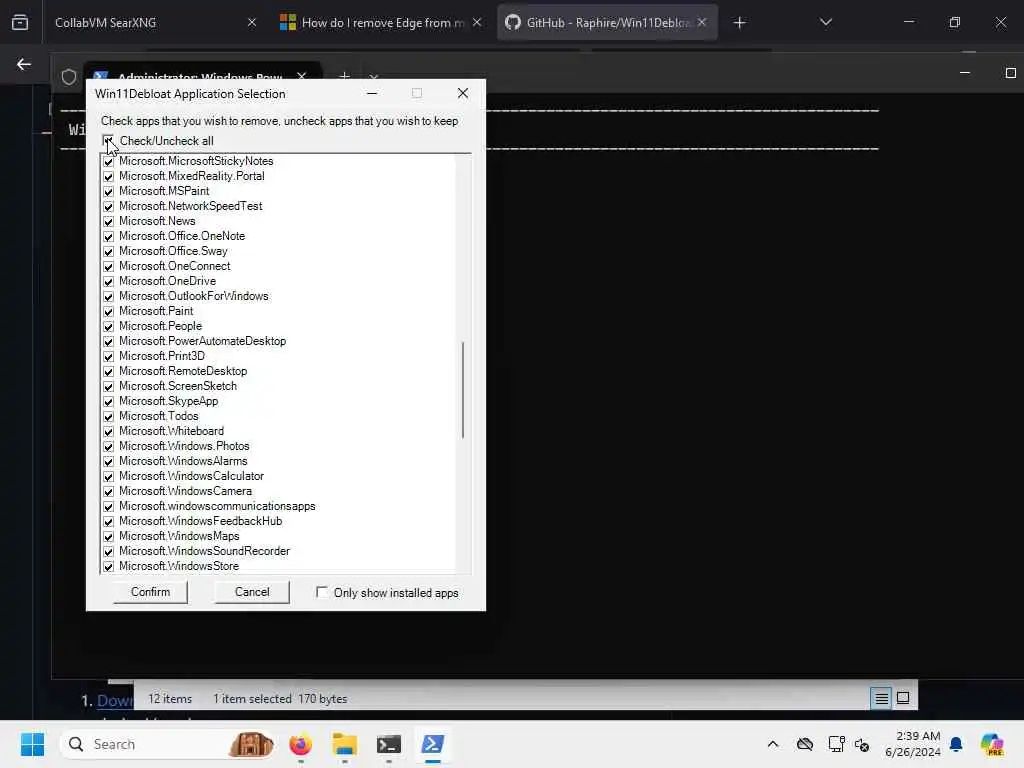
Task: Uncheck Microsoft.WindowsCalculator checkbox
Action: pyautogui.click(x=108, y=477)
